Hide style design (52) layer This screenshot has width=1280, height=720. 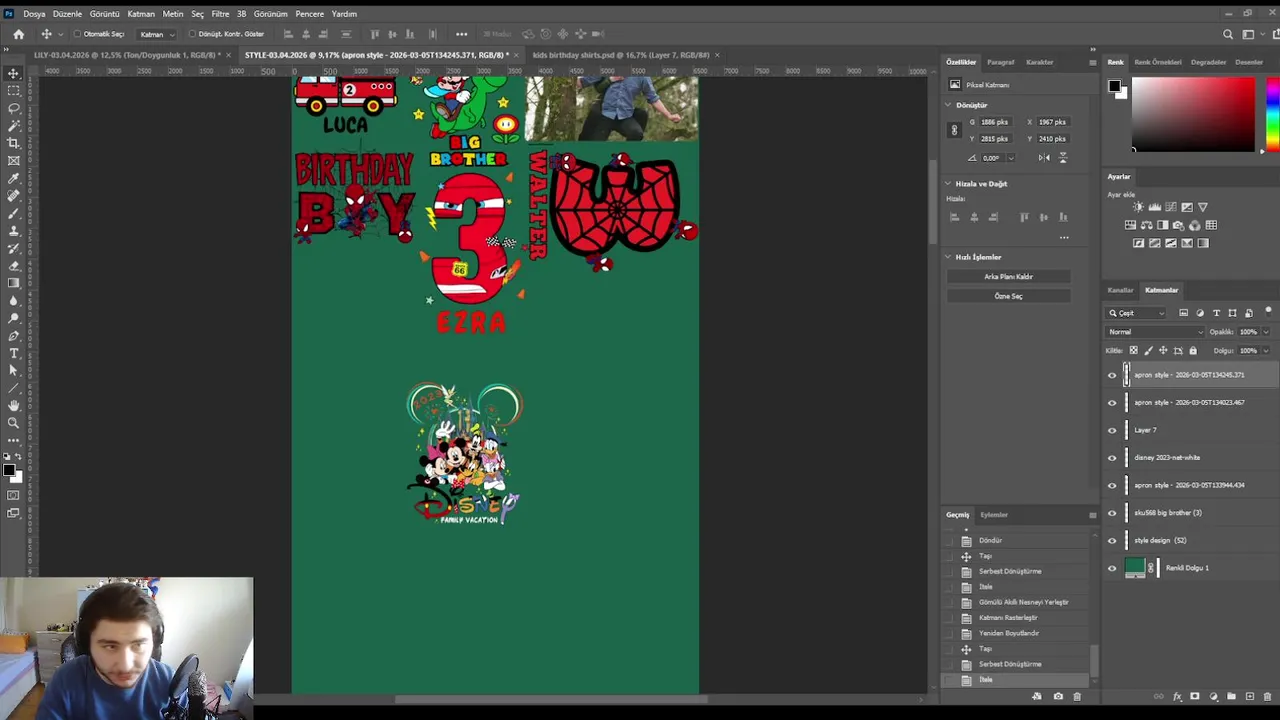coord(1112,541)
